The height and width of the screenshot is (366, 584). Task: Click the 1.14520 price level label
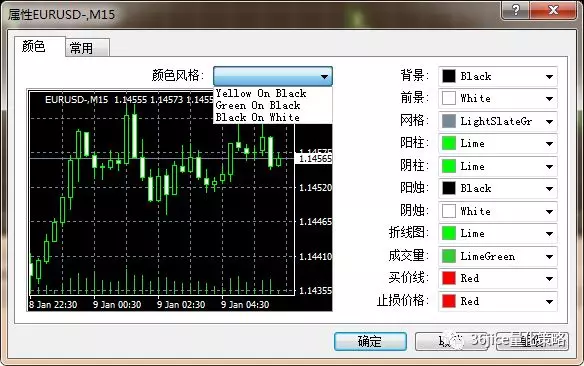315,188
